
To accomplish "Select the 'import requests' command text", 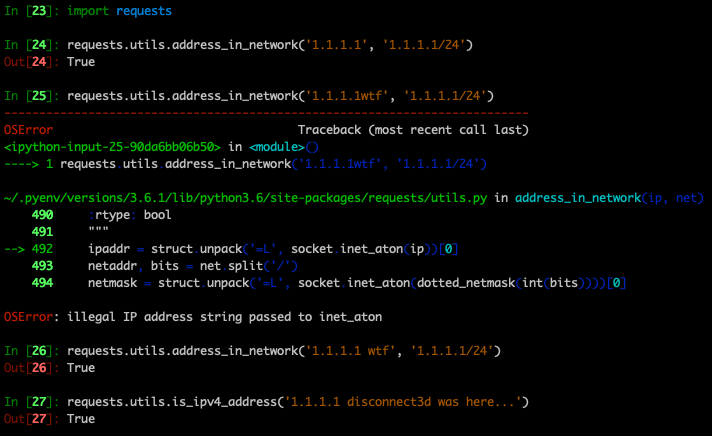I will pyautogui.click(x=99, y=11).
